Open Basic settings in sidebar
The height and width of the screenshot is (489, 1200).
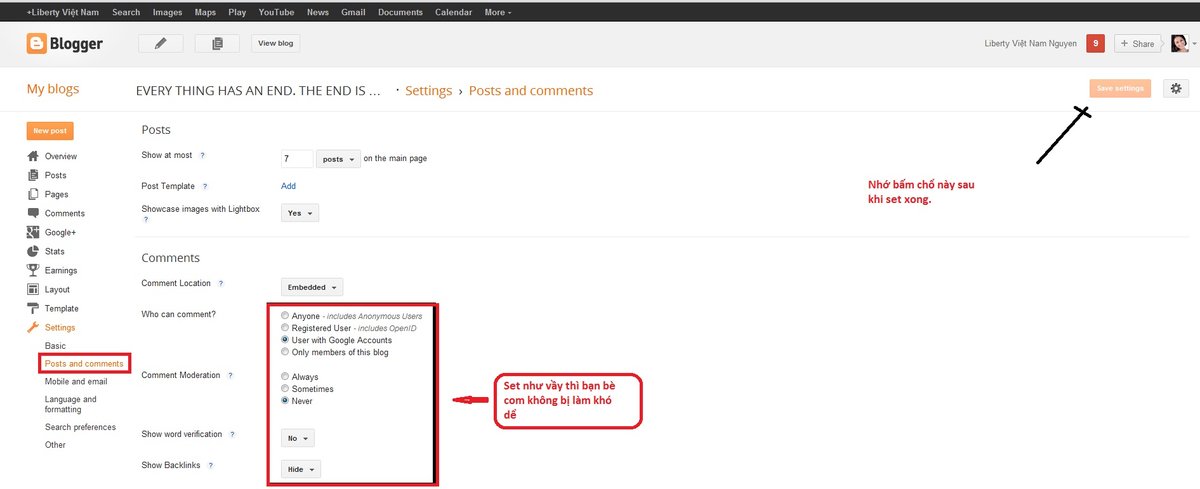pyautogui.click(x=55, y=346)
